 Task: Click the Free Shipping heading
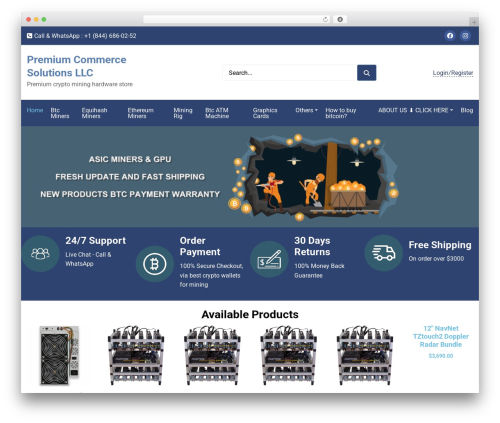(x=440, y=245)
